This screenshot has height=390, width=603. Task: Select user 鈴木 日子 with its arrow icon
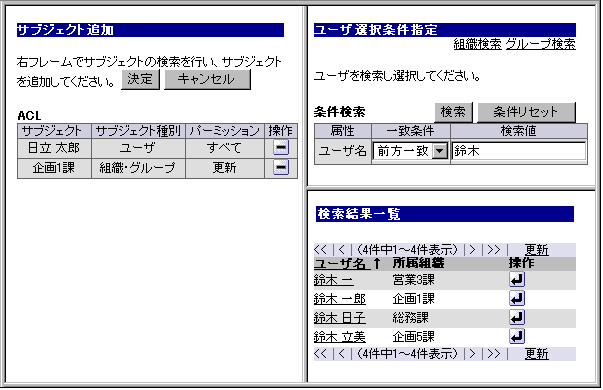point(517,317)
